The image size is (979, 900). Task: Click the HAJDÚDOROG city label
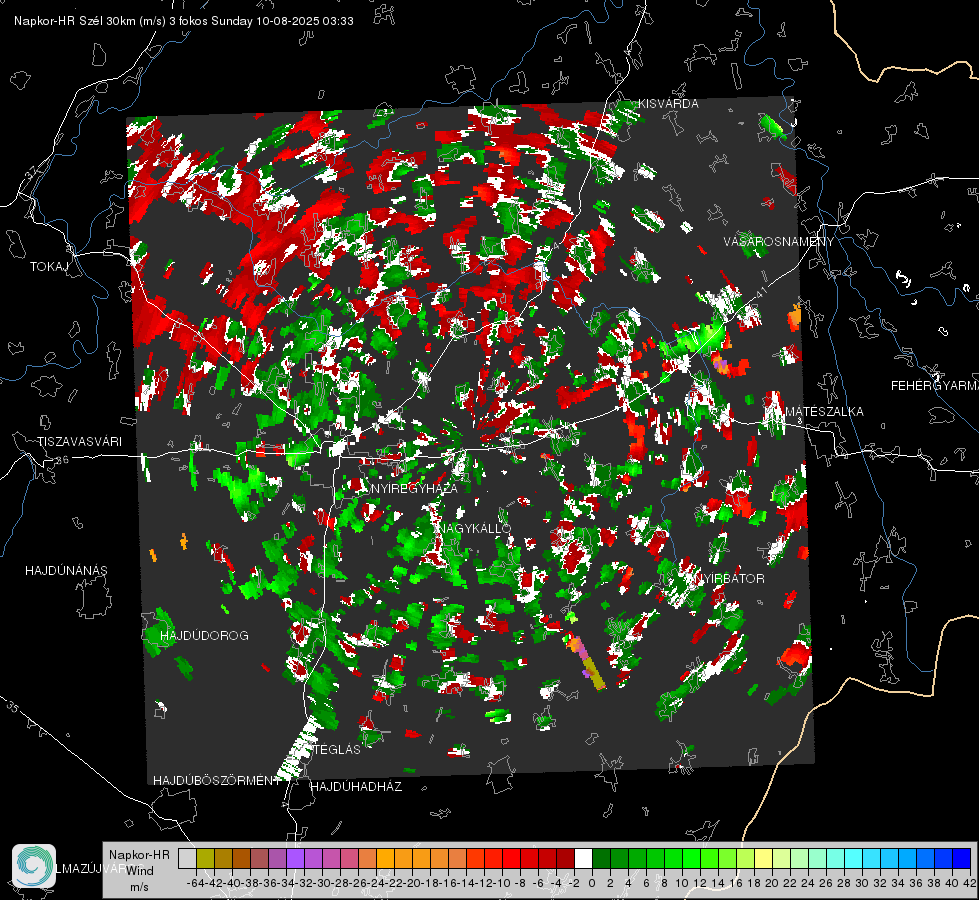(x=204, y=636)
